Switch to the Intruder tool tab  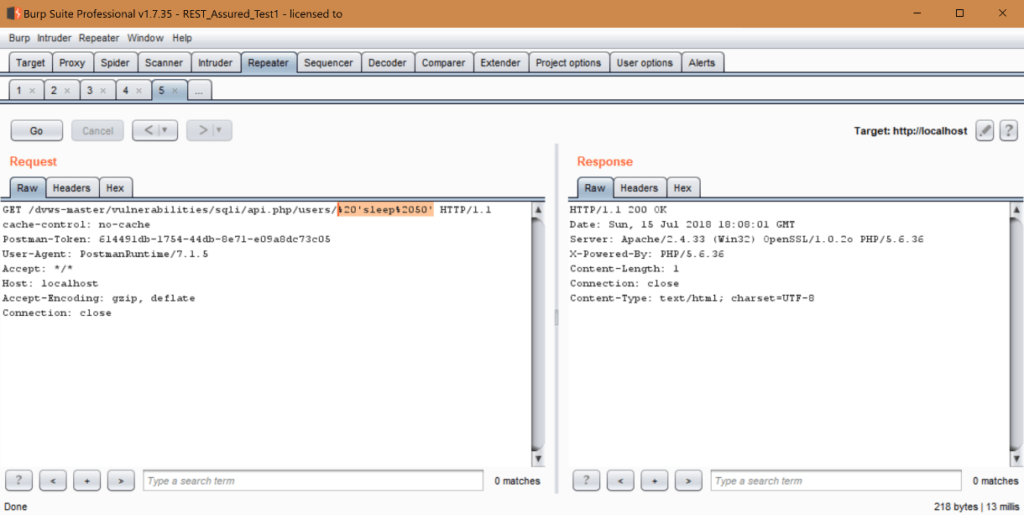coord(215,62)
